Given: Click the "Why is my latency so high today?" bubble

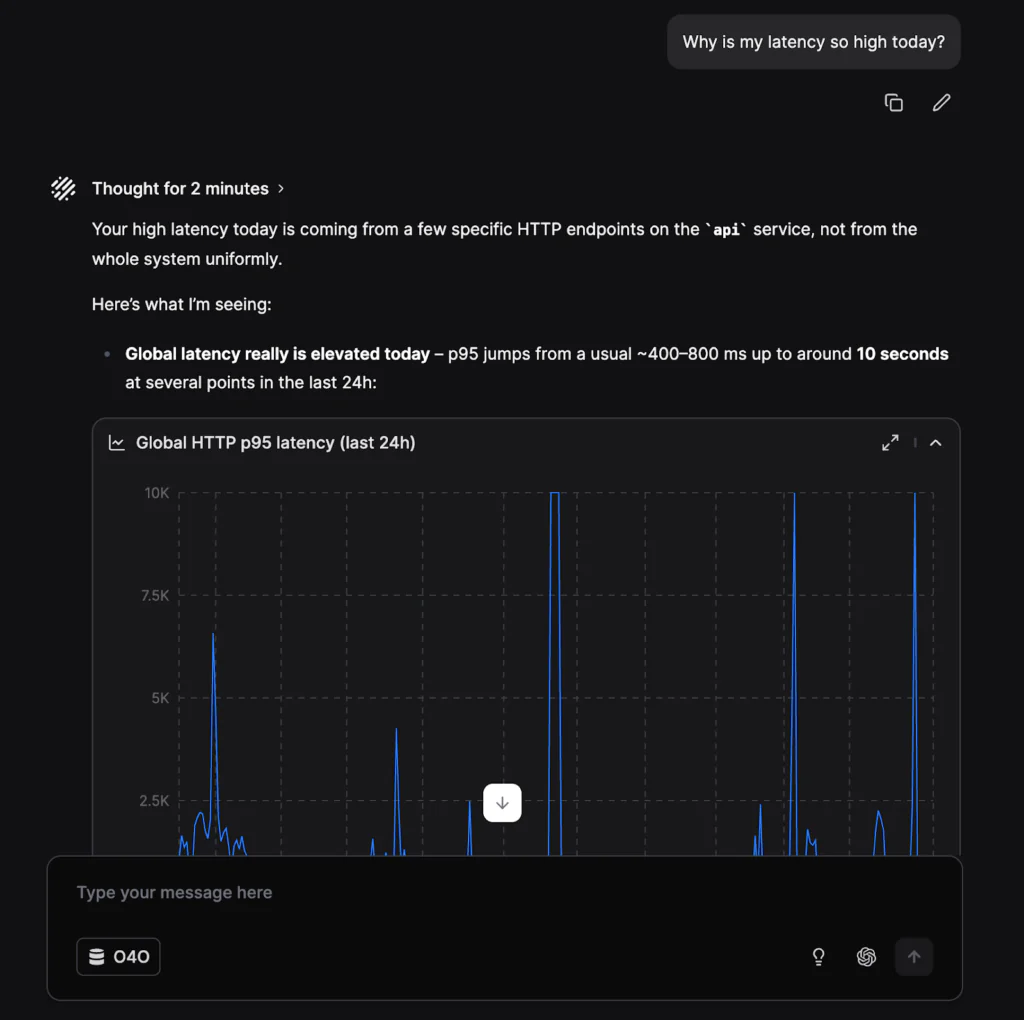Looking at the screenshot, I should point(813,42).
